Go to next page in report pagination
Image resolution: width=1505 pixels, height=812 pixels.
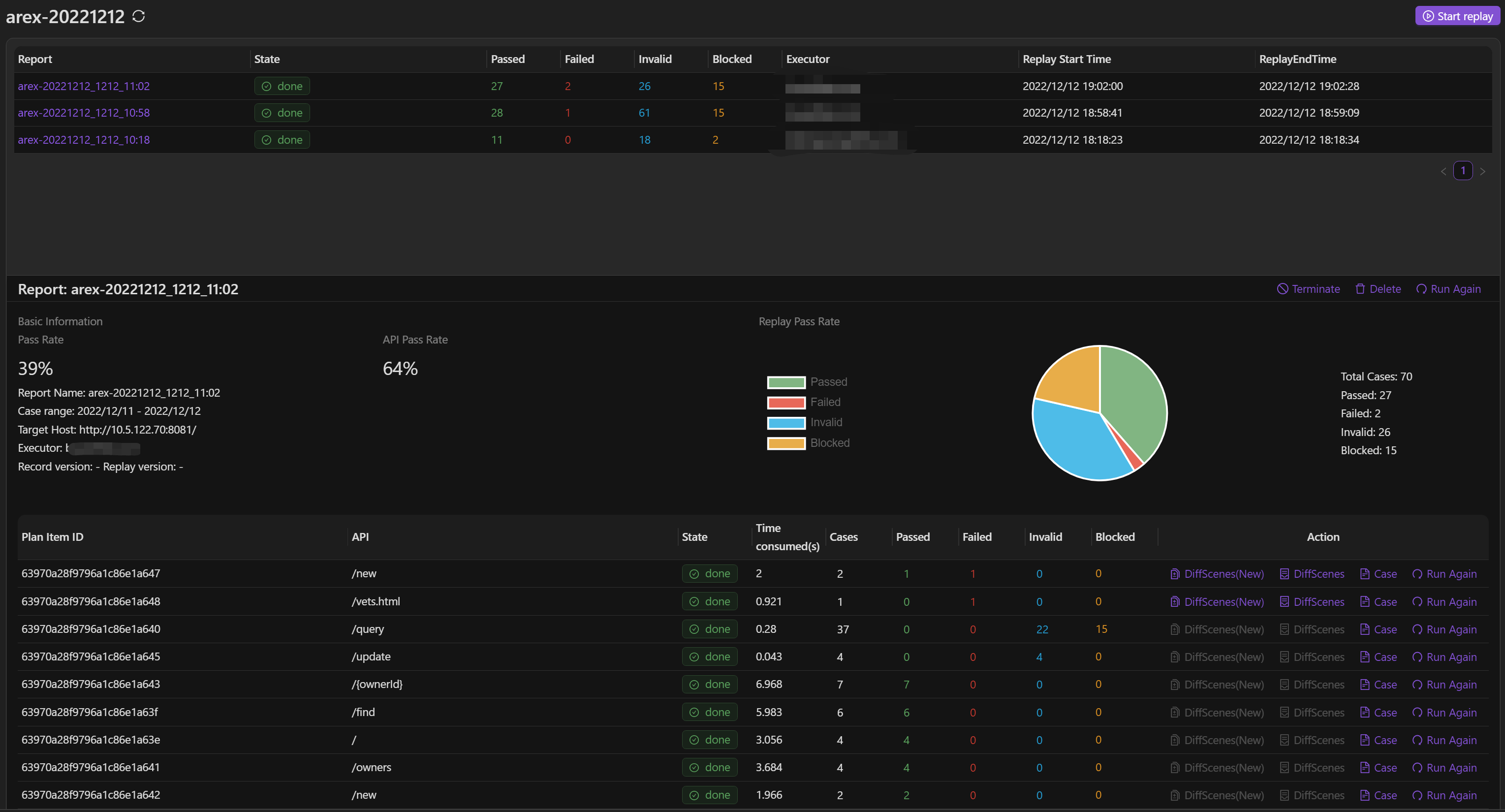[1483, 171]
